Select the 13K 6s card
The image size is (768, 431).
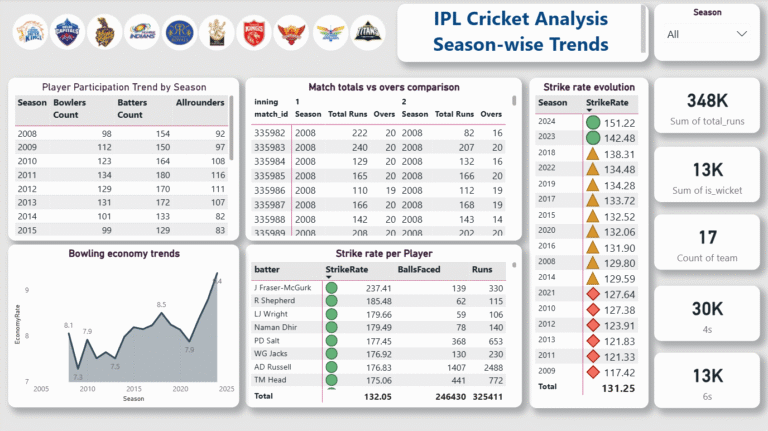coord(707,383)
